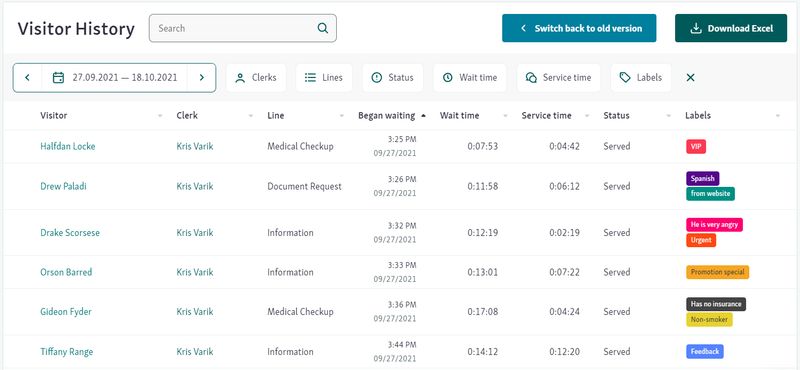The width and height of the screenshot is (800, 370).
Task: Clear all filters with the X icon
Action: coord(690,78)
